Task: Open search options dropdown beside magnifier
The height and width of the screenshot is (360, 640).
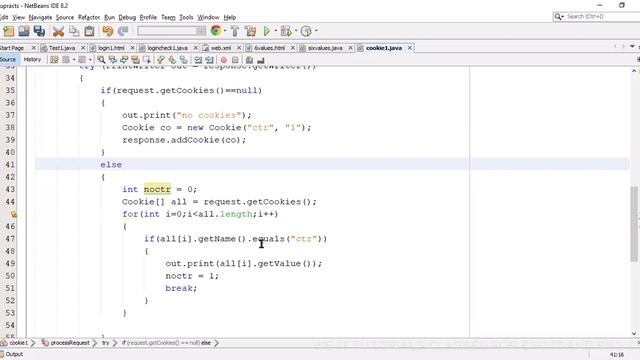Action: [x=562, y=17]
